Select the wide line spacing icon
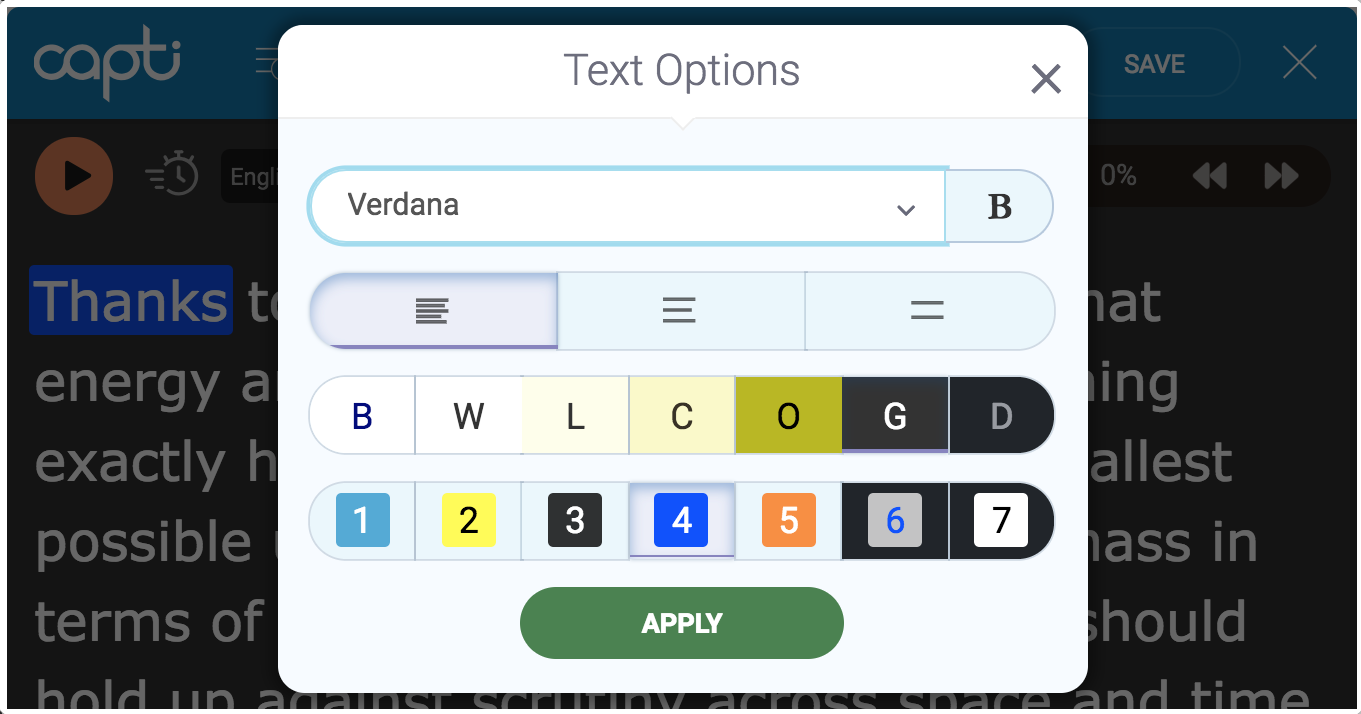Screen dimensions: 1361x714 [929, 311]
